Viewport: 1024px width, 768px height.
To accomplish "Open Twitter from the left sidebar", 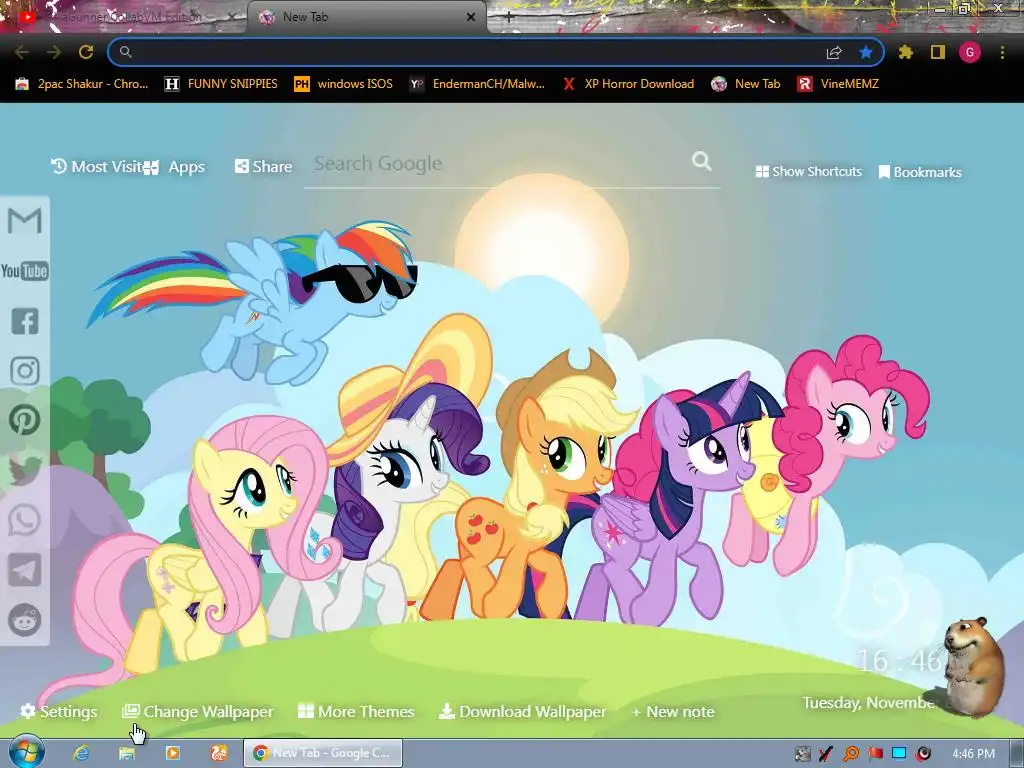I will [x=25, y=470].
